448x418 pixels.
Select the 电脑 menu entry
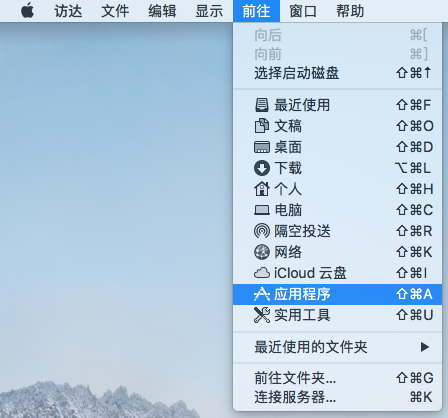click(x=337, y=210)
